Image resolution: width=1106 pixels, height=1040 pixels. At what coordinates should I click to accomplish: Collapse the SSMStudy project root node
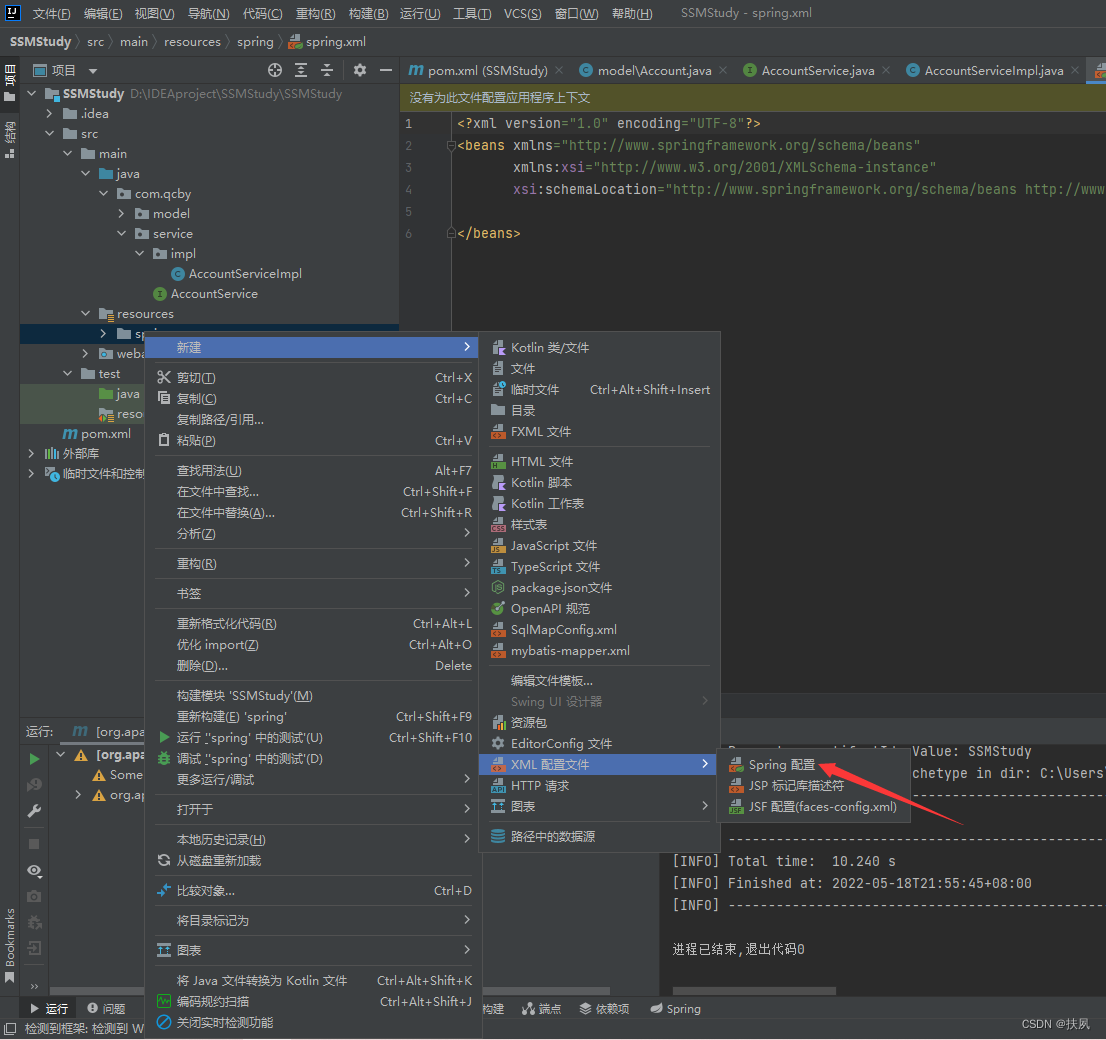point(31,93)
